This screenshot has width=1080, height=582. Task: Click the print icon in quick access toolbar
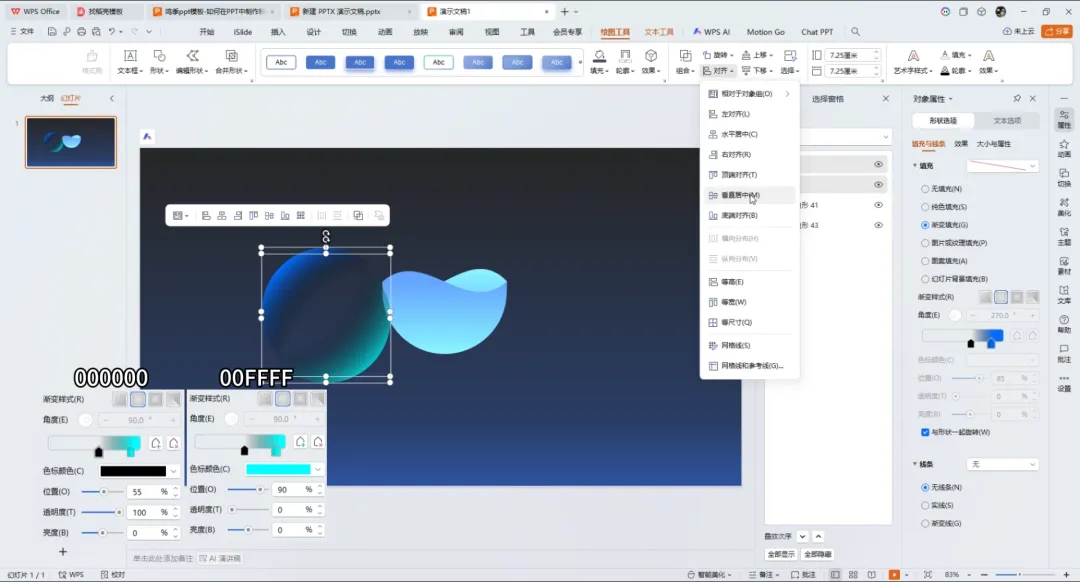(81, 32)
